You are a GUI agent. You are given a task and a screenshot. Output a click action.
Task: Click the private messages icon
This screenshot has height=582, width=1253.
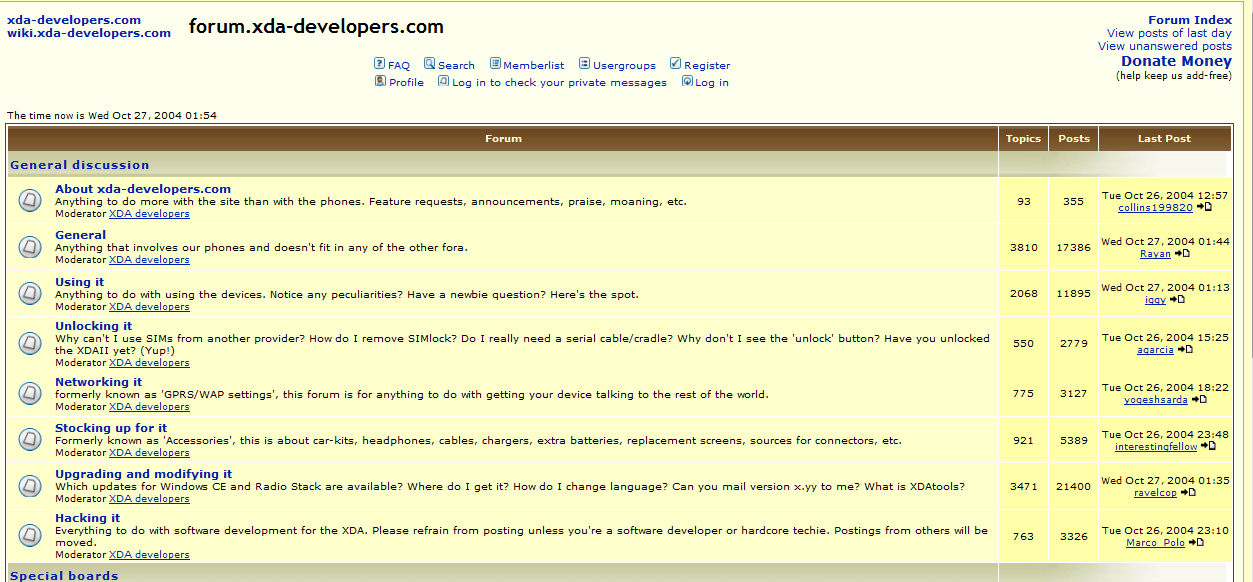click(444, 81)
